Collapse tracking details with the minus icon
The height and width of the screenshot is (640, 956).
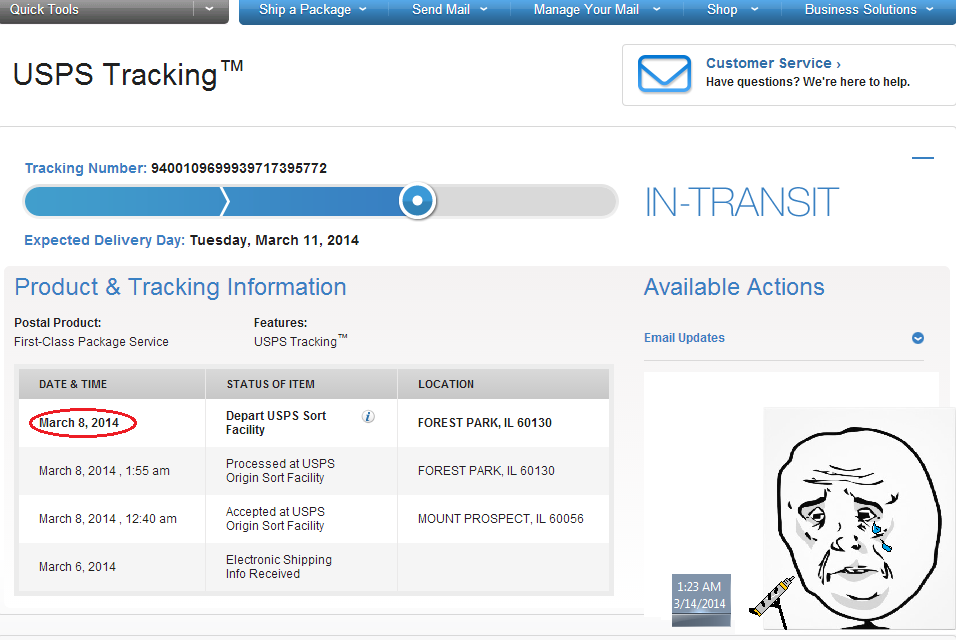922,158
